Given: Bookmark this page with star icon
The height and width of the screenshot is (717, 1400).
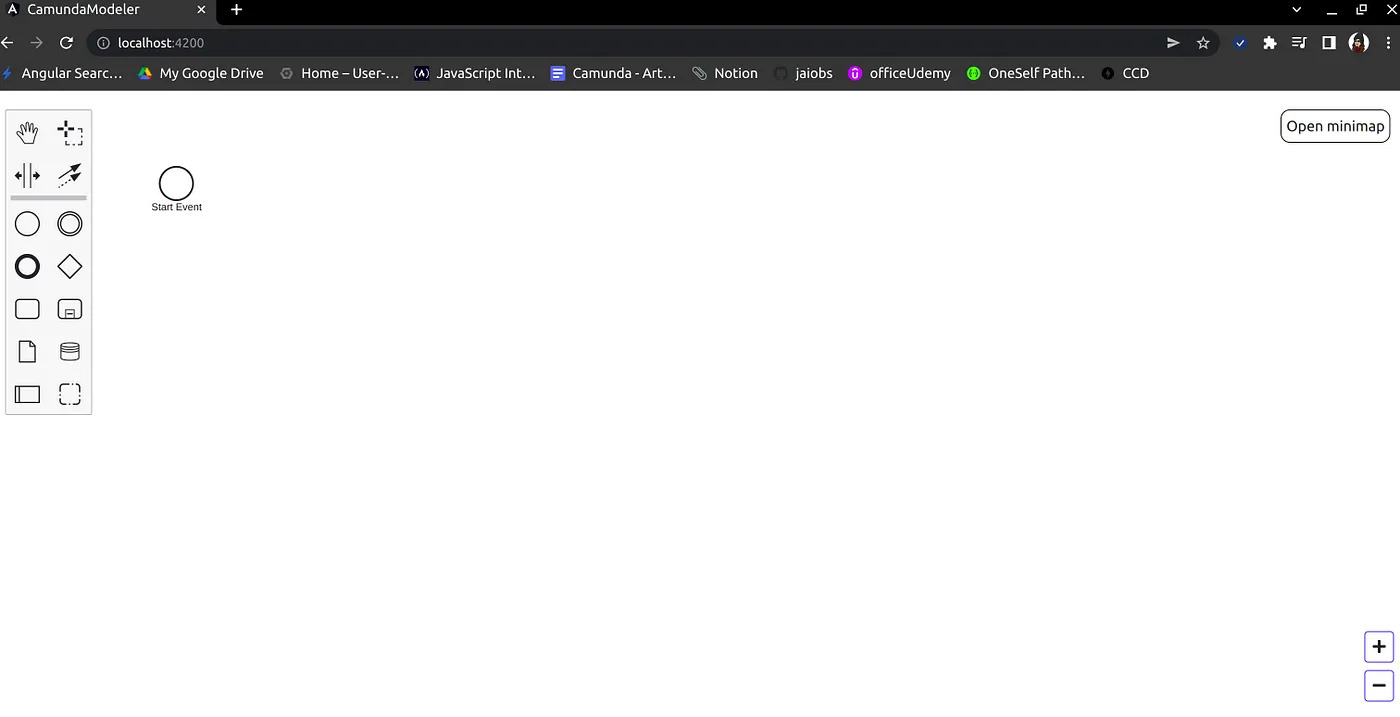Looking at the screenshot, I should coord(1203,43).
